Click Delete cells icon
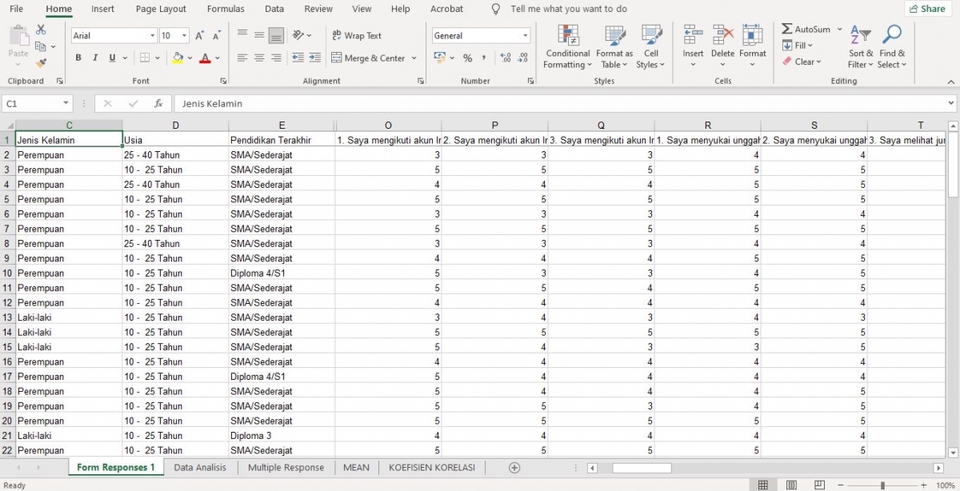The image size is (960, 491). pyautogui.click(x=723, y=34)
